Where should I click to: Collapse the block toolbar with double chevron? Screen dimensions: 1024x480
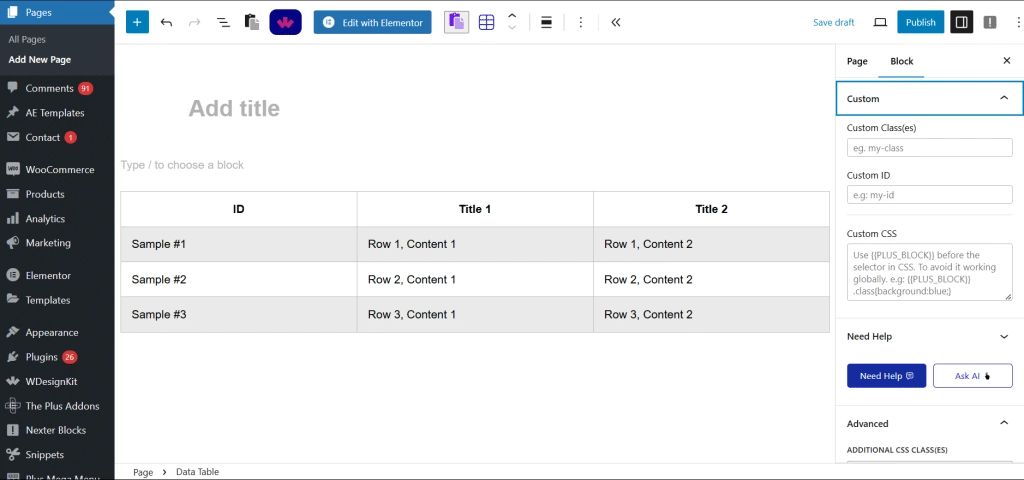tap(615, 22)
